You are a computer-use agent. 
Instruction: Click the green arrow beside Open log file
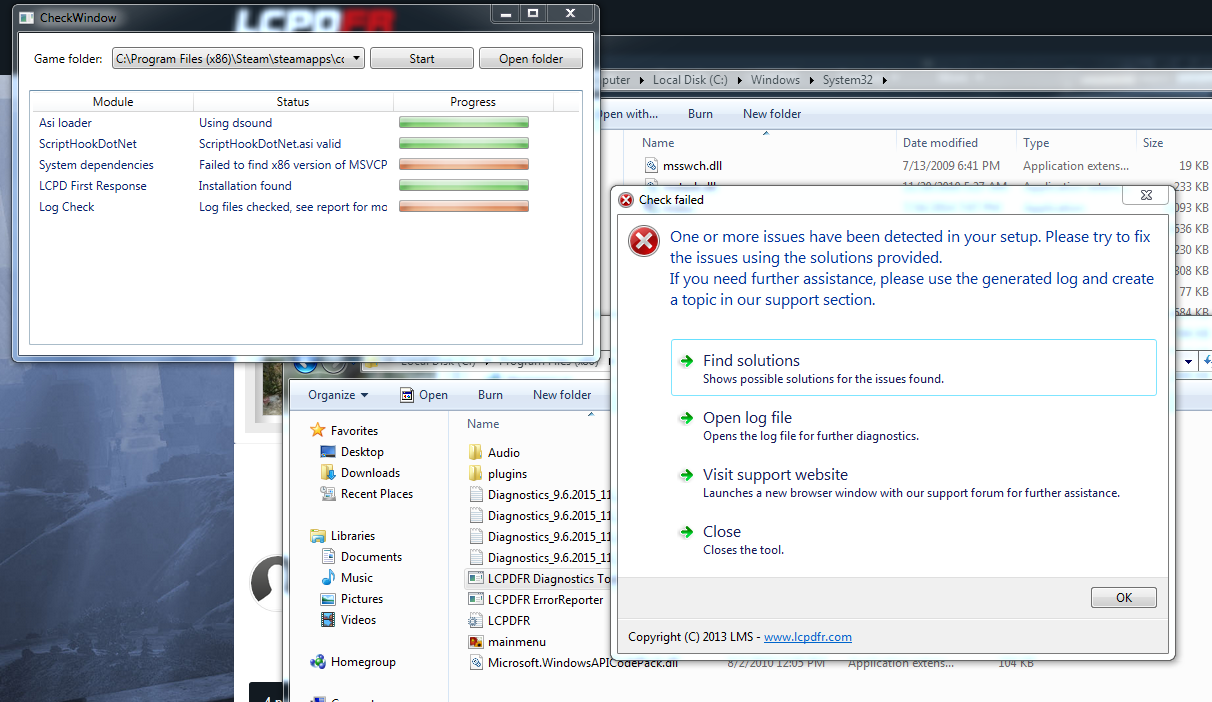click(686, 418)
